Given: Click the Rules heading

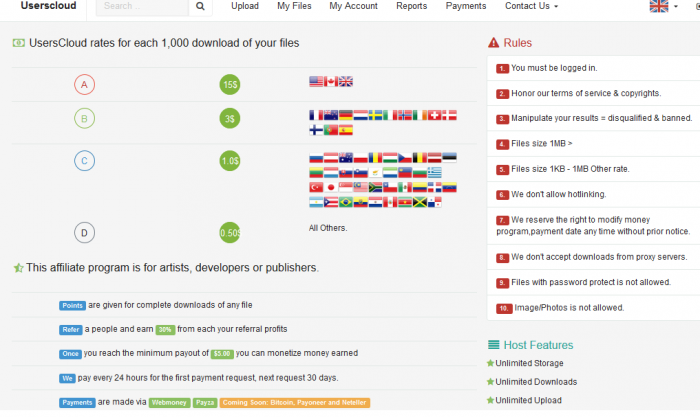Looking at the screenshot, I should click(x=517, y=43).
